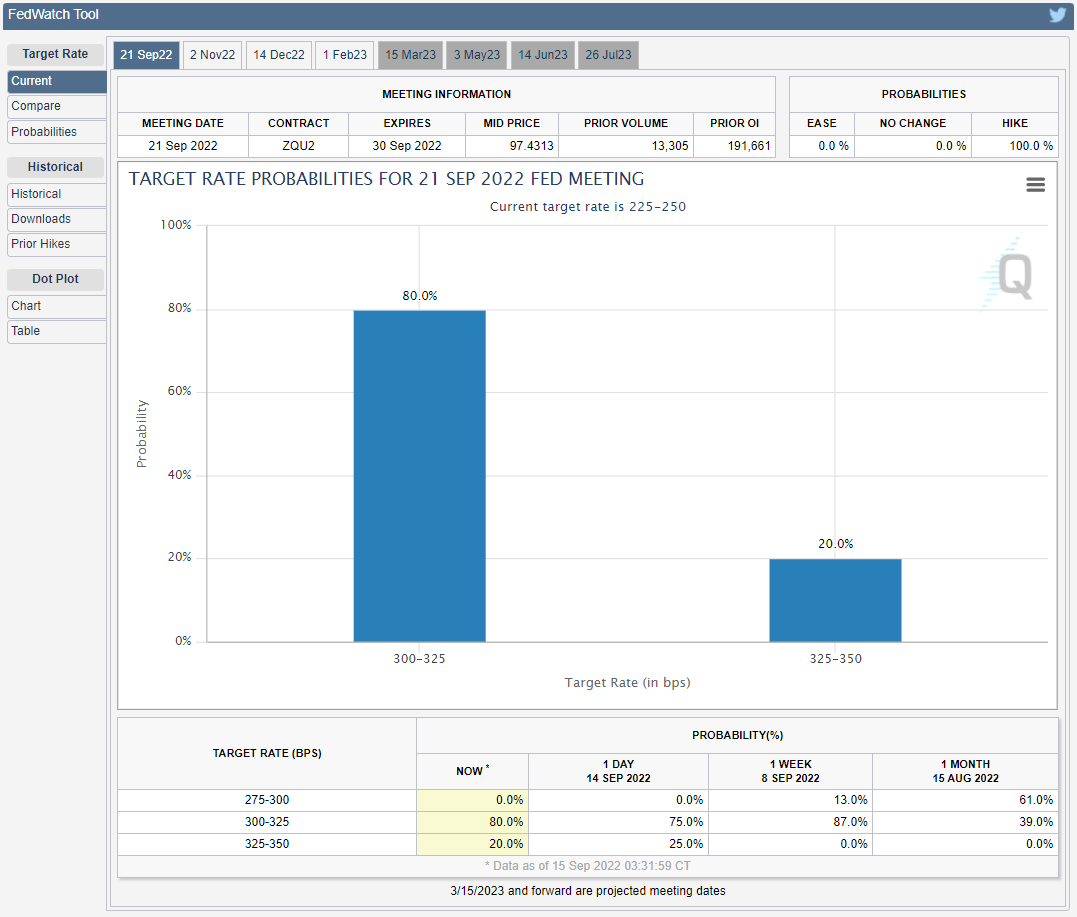1077x917 pixels.
Task: Select the 26 Jul23 meeting tab
Action: [608, 55]
